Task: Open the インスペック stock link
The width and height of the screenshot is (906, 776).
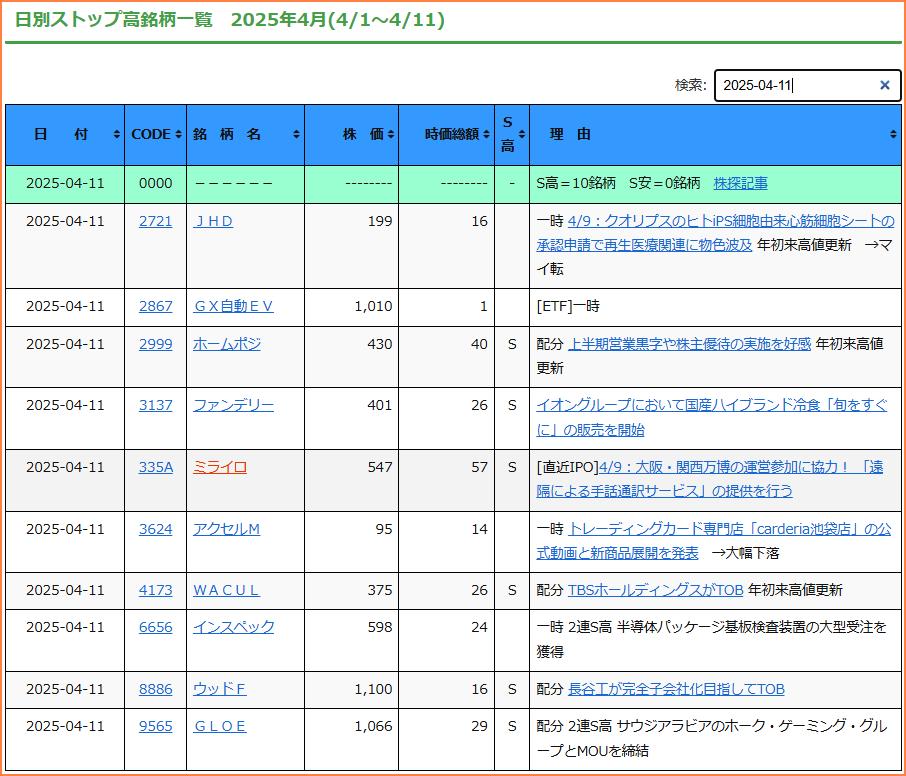Action: coord(233,628)
